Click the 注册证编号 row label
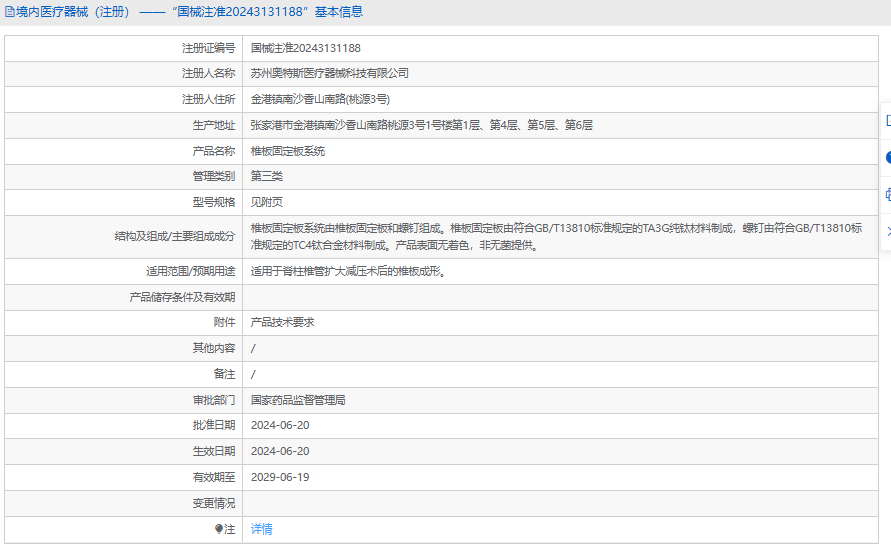The width and height of the screenshot is (891, 549). (209, 48)
